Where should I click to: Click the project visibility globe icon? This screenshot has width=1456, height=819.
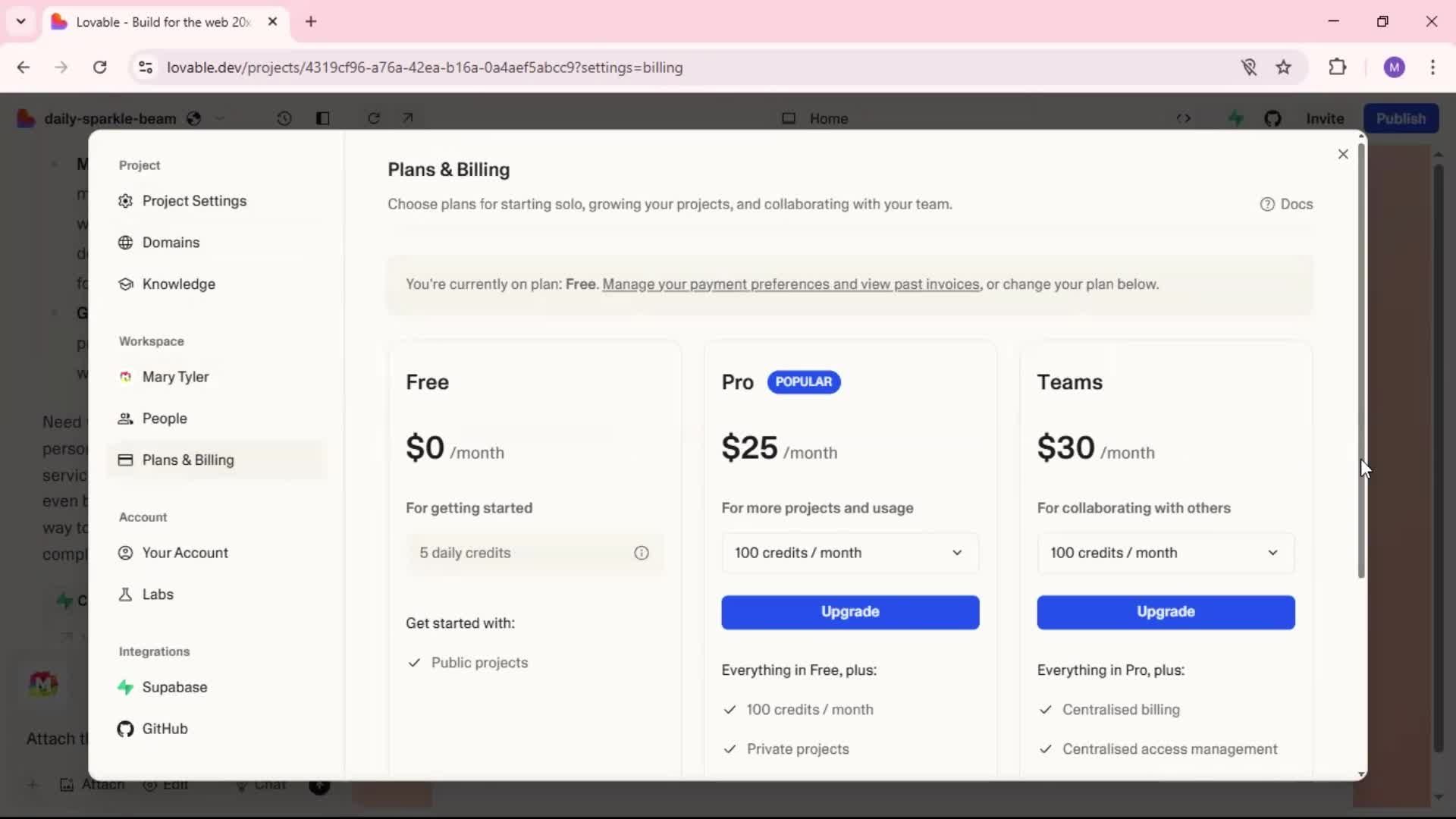194,118
